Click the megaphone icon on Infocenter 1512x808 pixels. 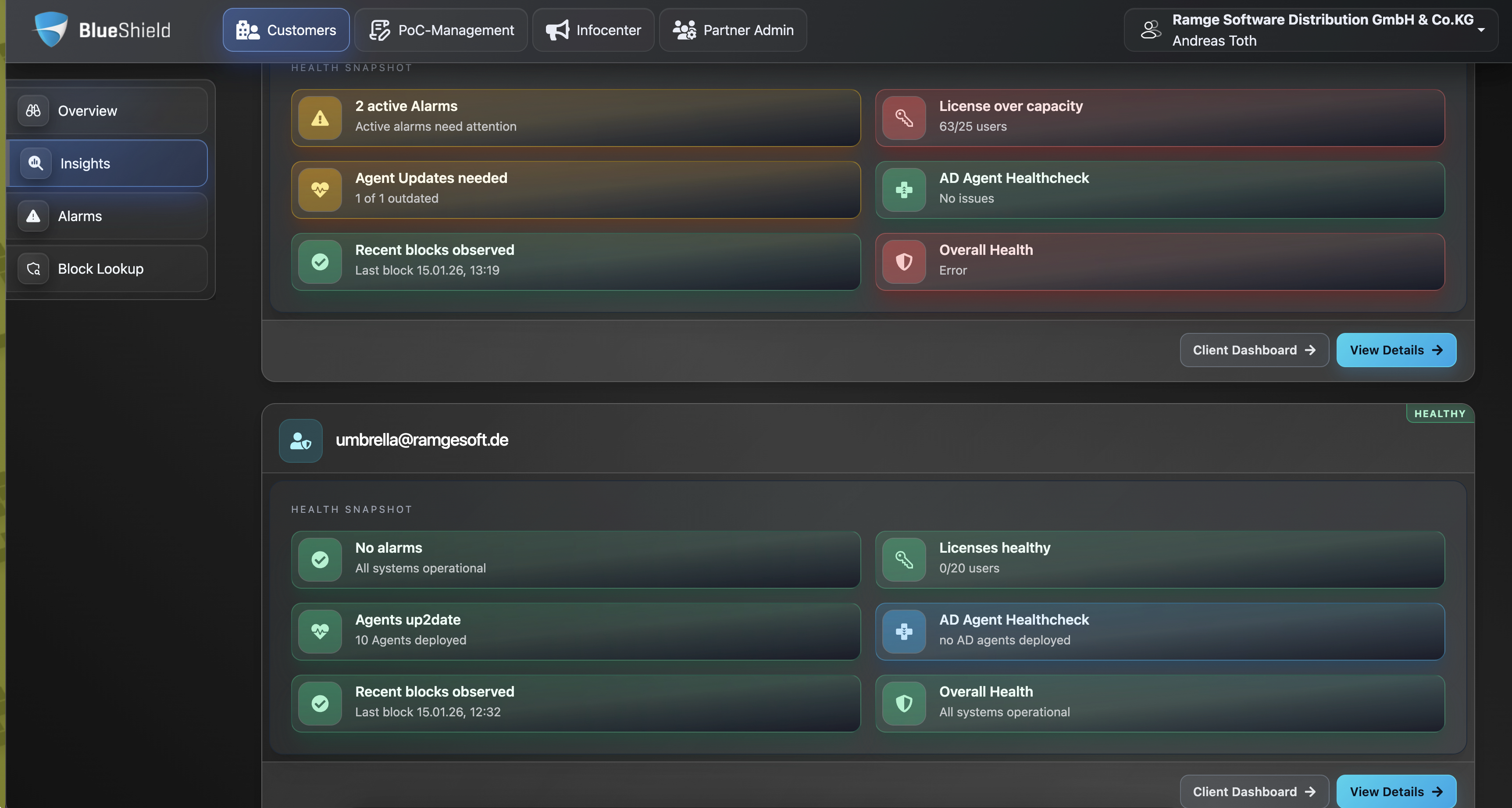tap(557, 30)
